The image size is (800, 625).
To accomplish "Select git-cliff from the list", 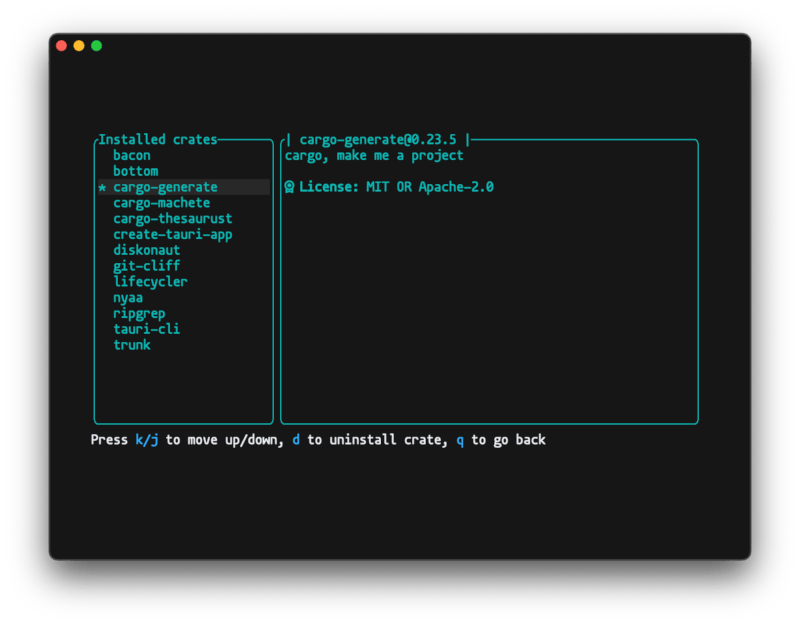I will point(146,266).
